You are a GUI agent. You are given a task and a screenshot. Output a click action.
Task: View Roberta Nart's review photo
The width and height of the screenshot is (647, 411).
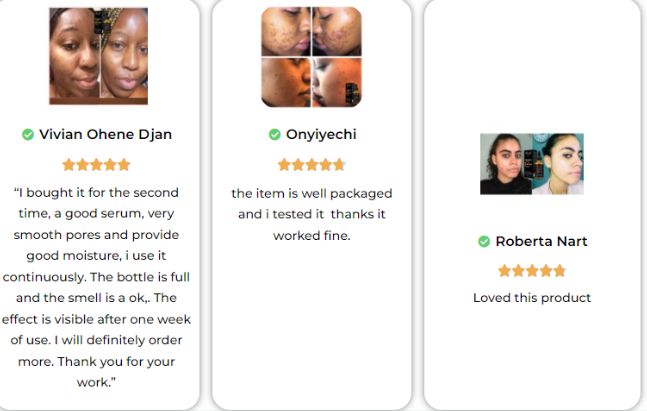click(531, 164)
